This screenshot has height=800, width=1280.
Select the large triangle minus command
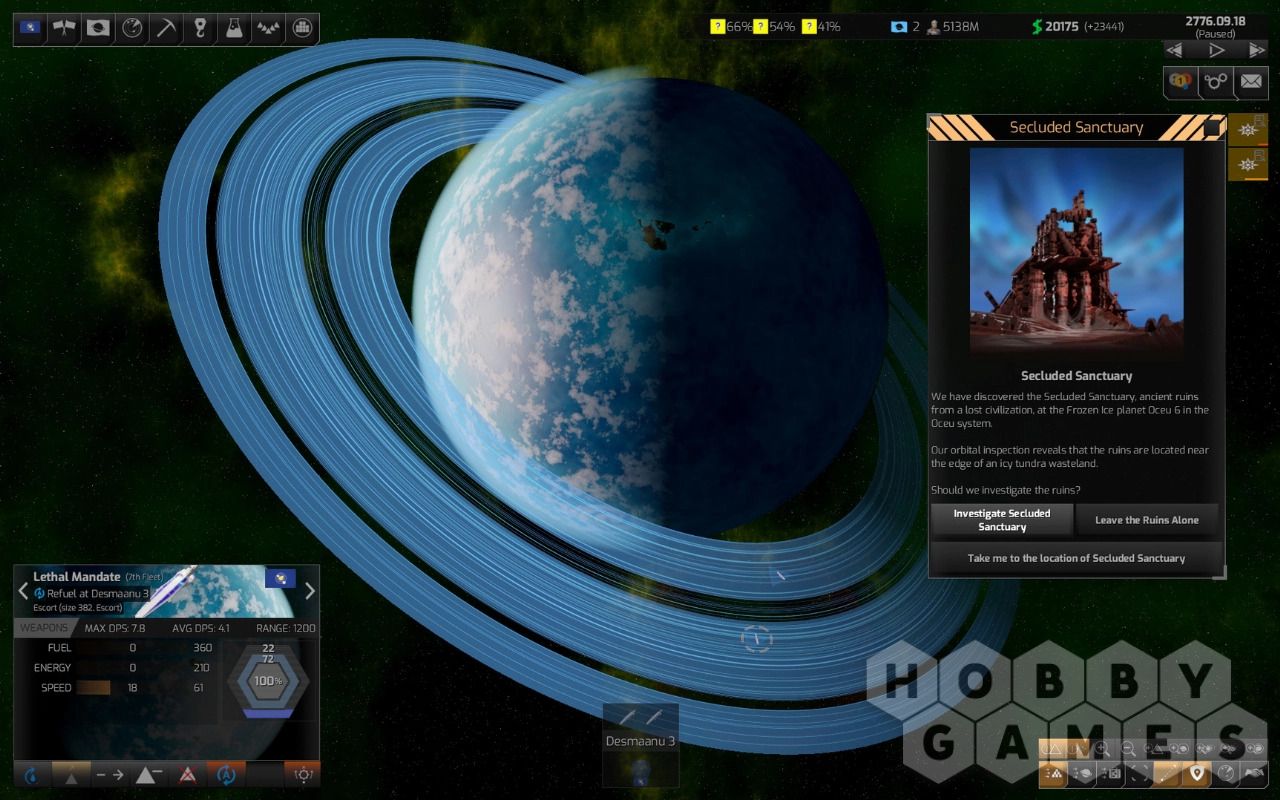(149, 774)
